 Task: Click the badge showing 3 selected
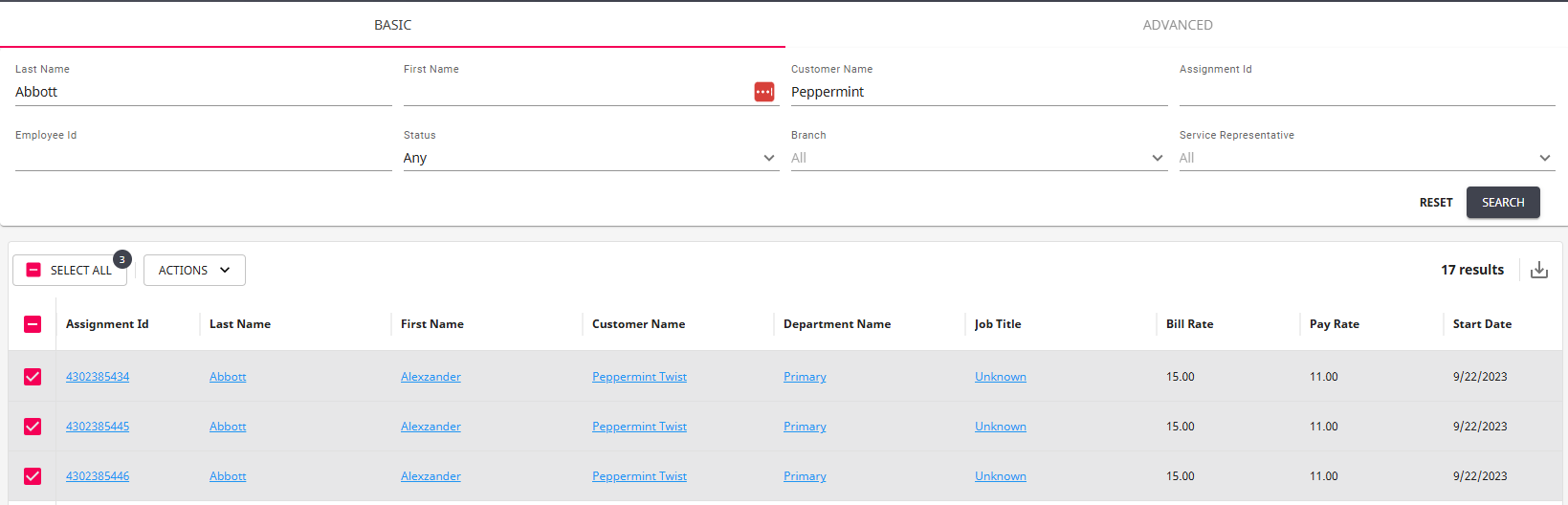pos(121,259)
